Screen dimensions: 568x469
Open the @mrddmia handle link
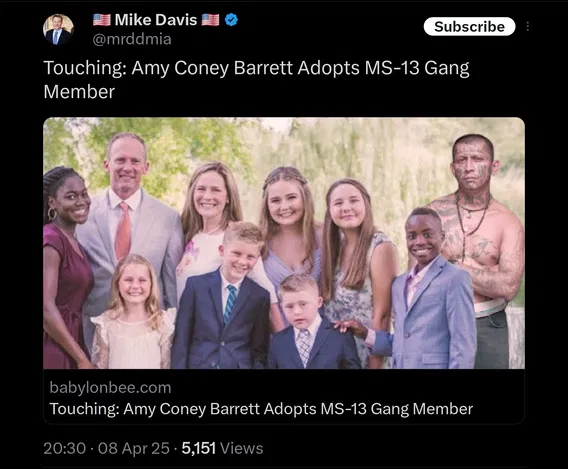click(132, 39)
